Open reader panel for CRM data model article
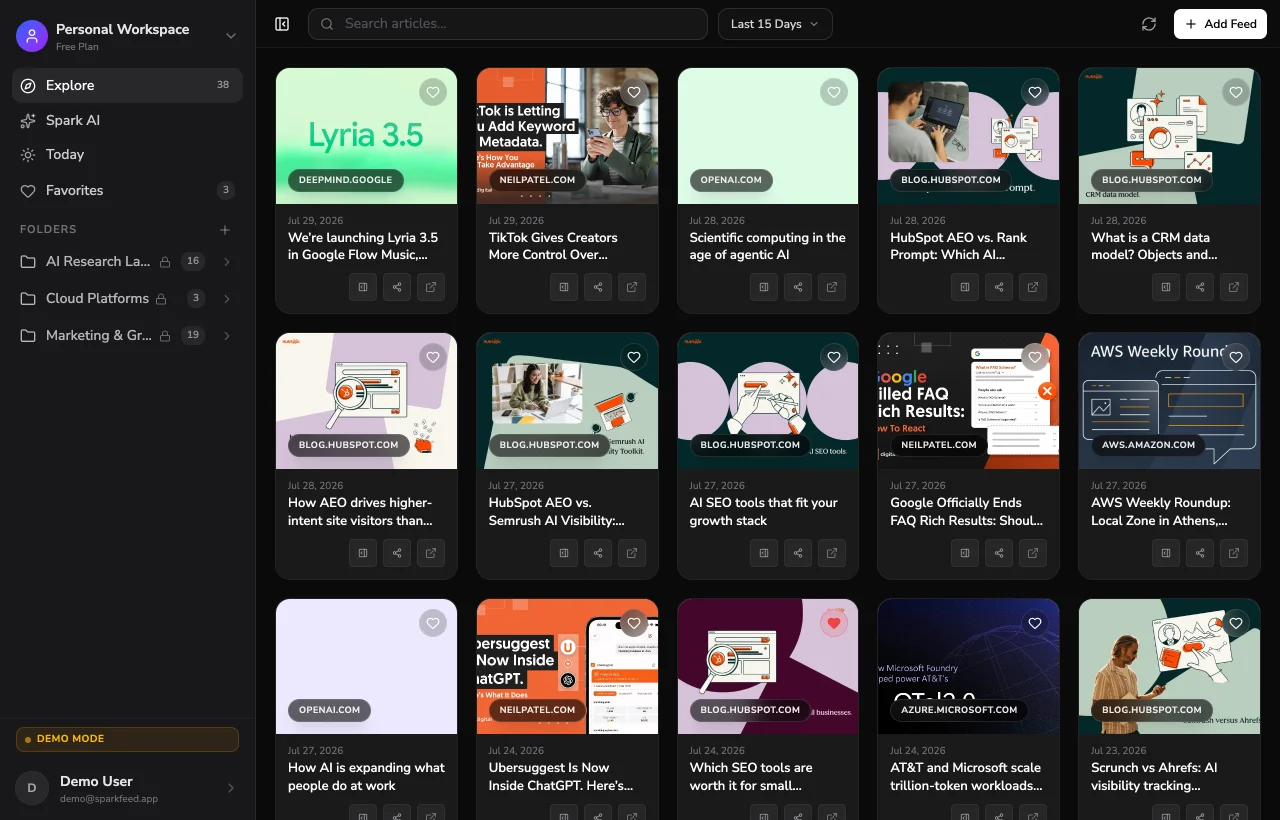The height and width of the screenshot is (820, 1280). [1166, 287]
